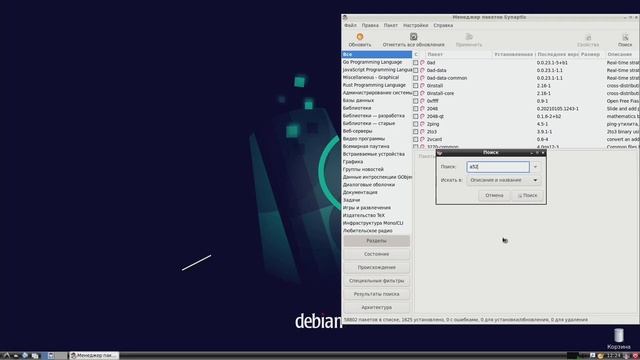Screen dimensions: 640x360
Task: Select Go Programming Language category
Action: point(377,62)
